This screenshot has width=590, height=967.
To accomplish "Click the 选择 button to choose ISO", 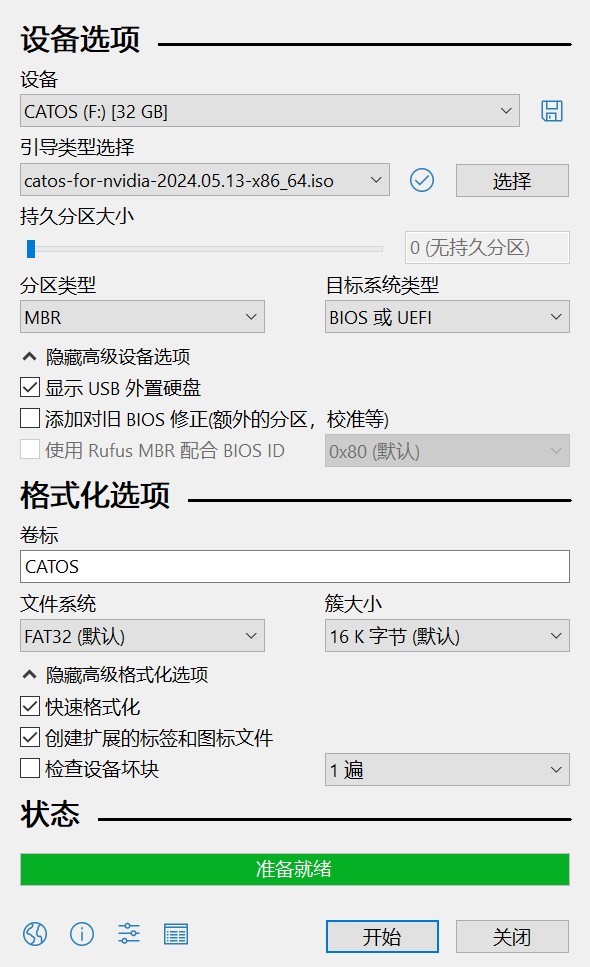I will 512,181.
